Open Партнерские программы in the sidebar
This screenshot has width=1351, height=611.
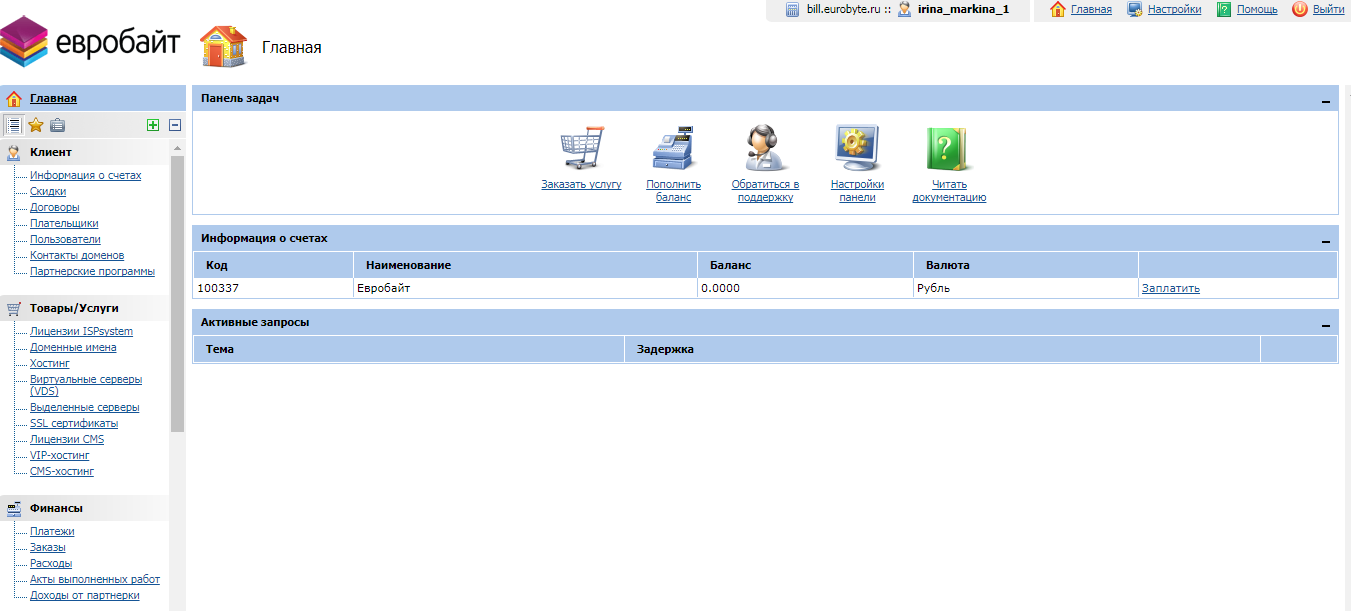tap(92, 271)
